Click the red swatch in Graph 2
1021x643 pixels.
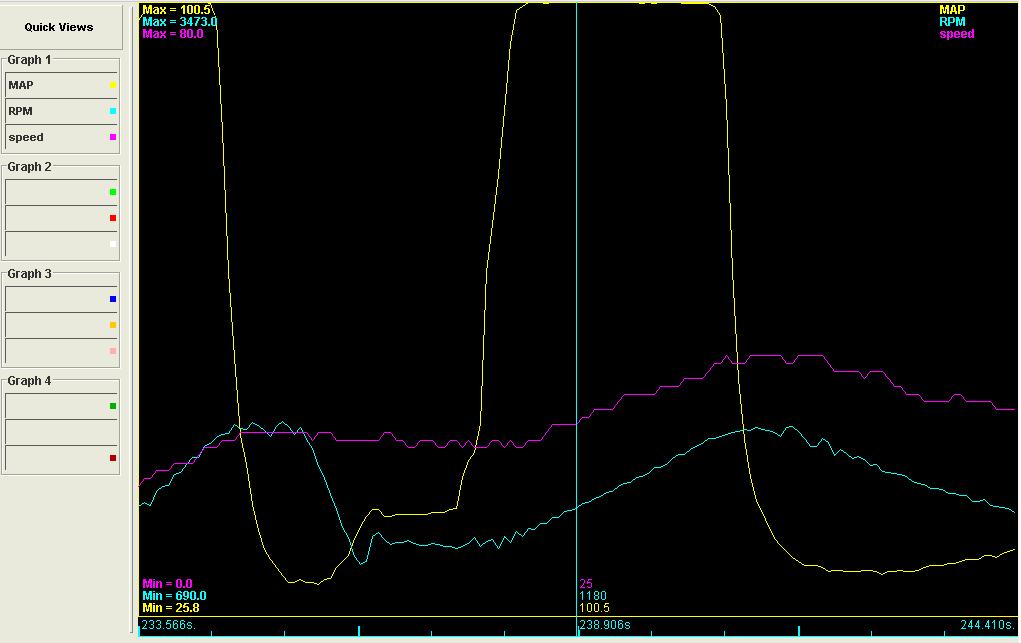click(113, 218)
